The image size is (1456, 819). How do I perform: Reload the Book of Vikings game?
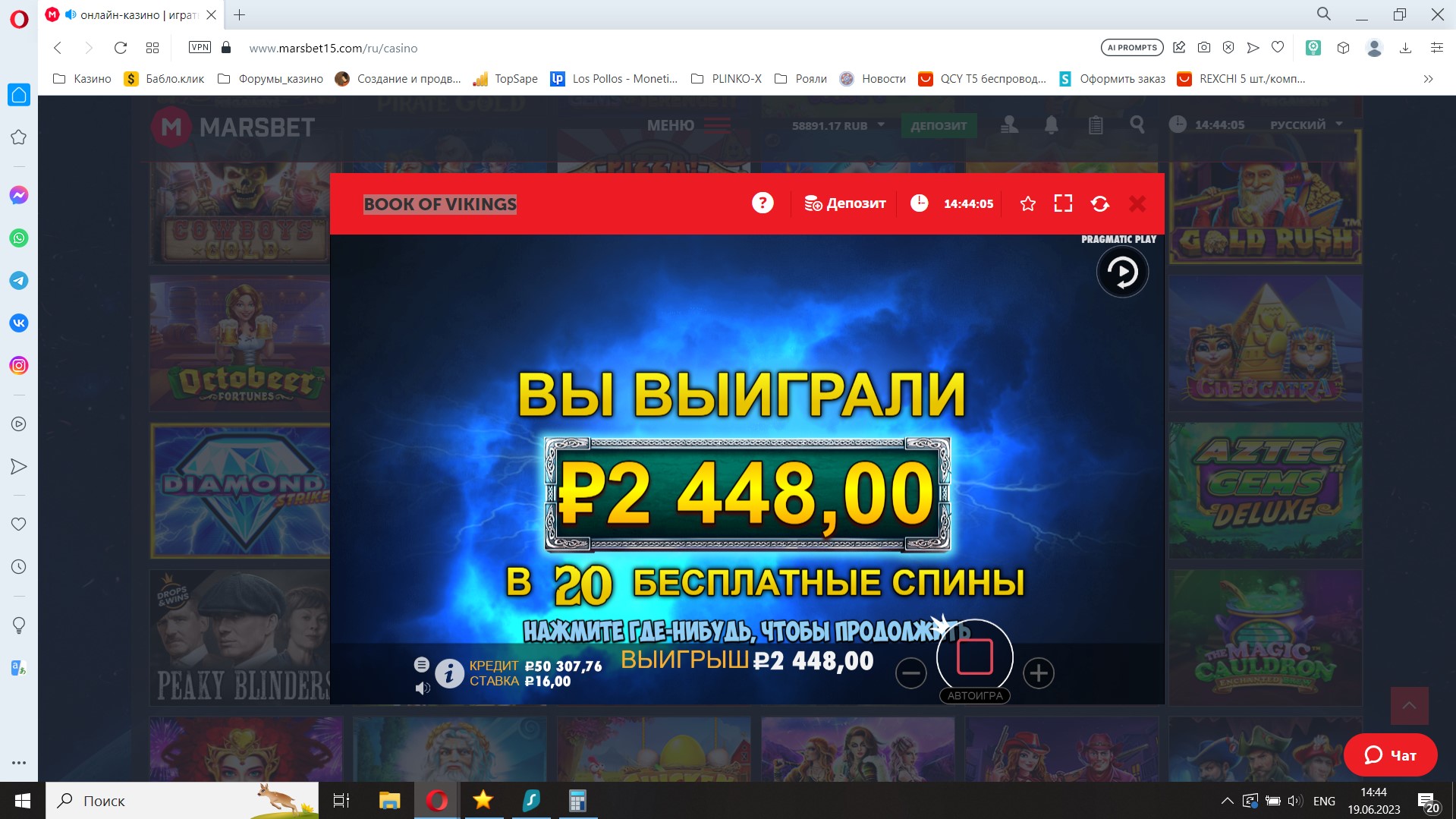tap(1100, 203)
